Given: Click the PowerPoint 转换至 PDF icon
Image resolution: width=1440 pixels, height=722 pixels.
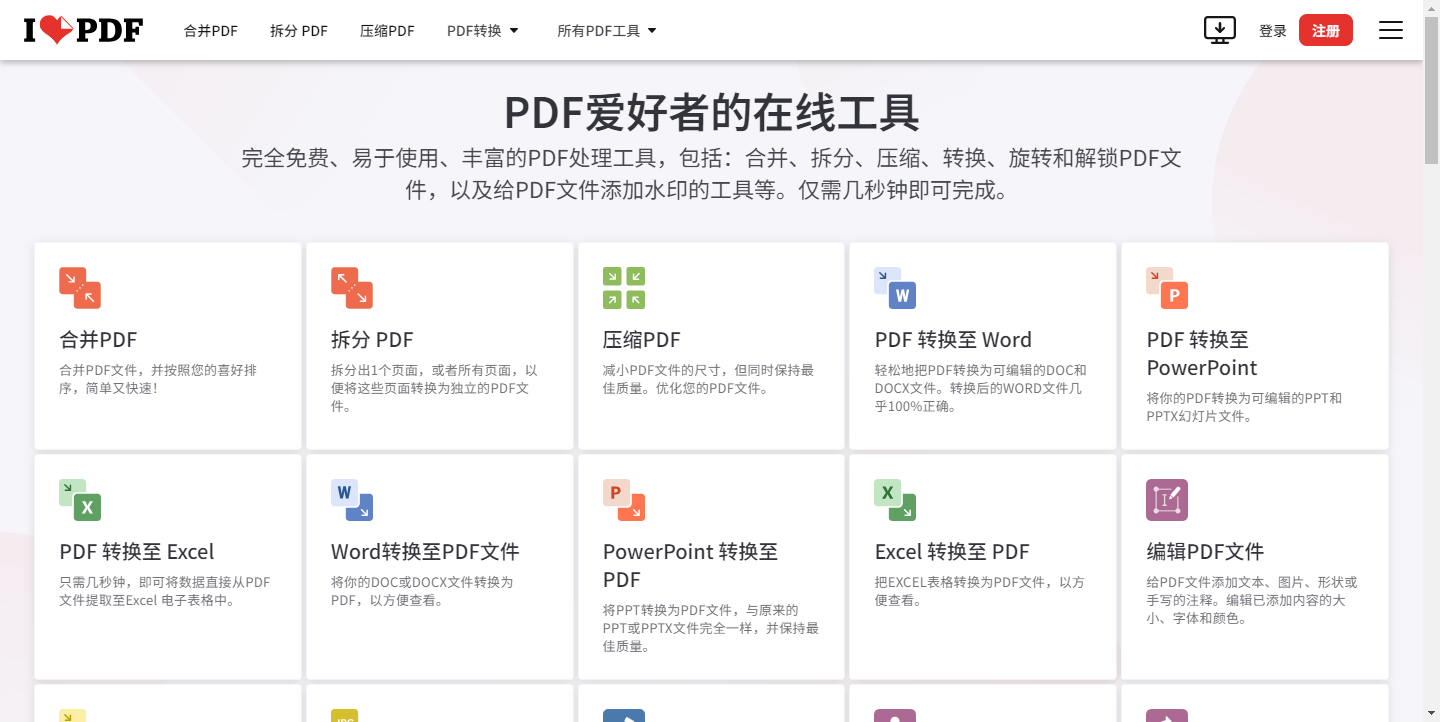Looking at the screenshot, I should coord(624,500).
